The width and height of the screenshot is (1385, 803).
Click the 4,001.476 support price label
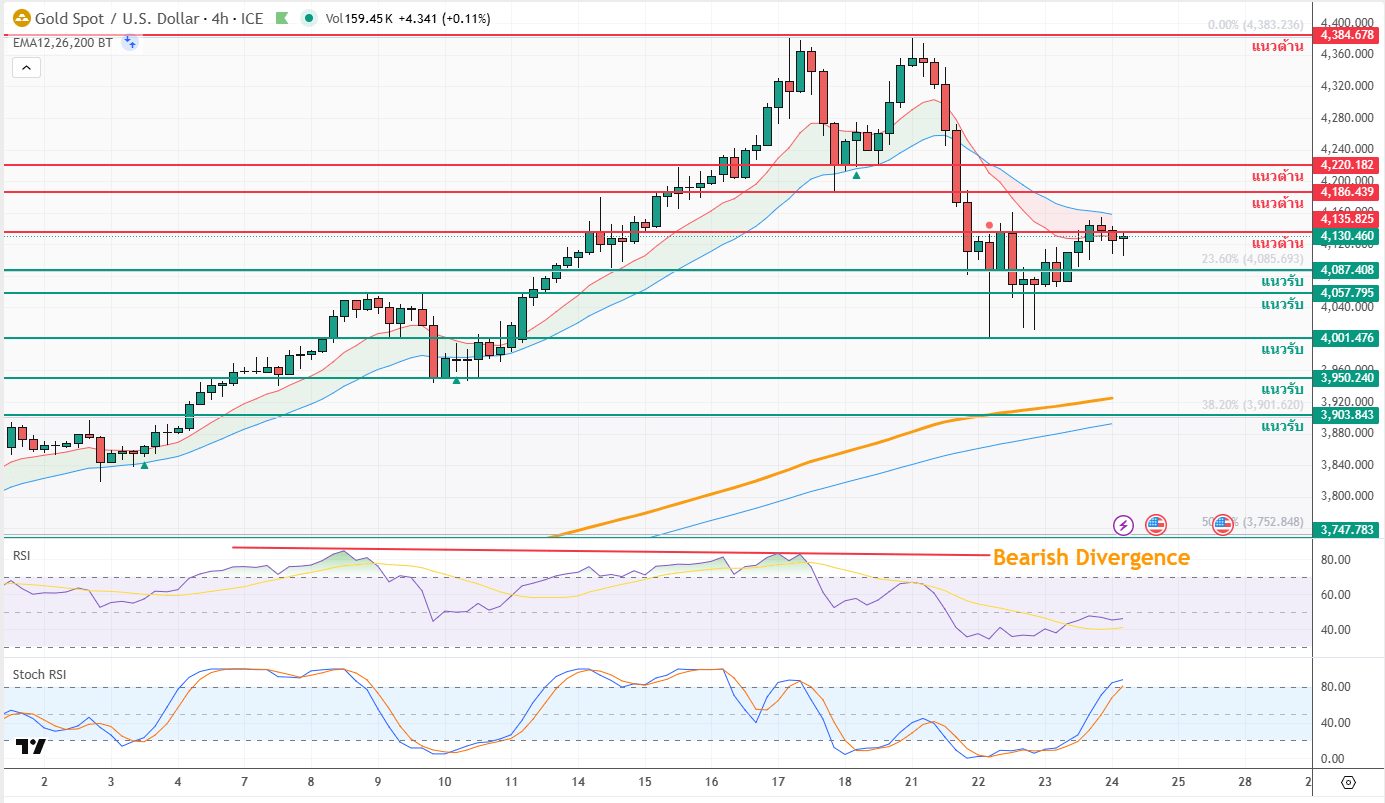click(1348, 339)
